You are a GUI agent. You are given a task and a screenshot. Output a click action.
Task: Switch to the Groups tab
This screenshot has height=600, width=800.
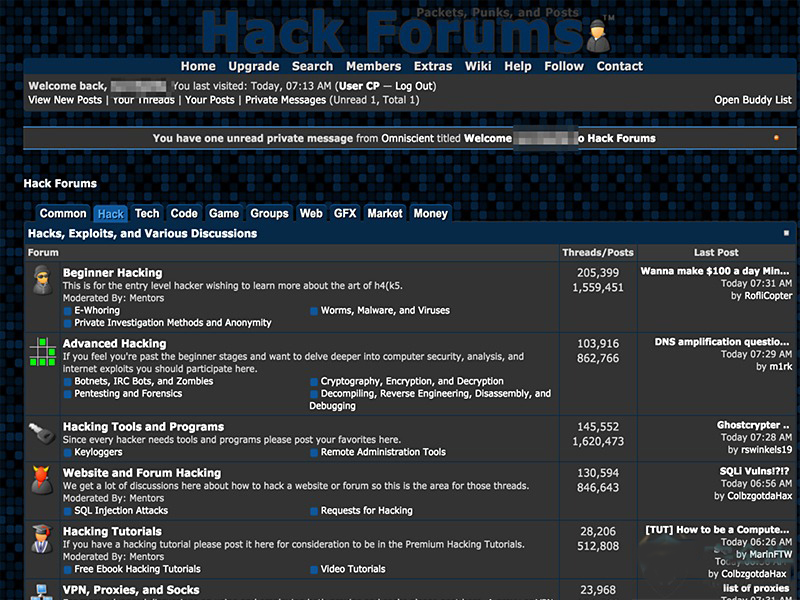(269, 213)
